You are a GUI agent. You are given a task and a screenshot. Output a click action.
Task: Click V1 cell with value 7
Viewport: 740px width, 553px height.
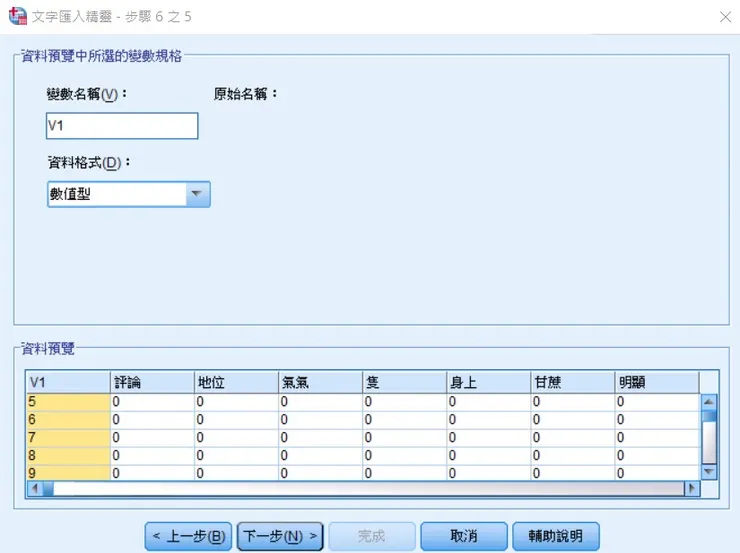click(x=68, y=438)
